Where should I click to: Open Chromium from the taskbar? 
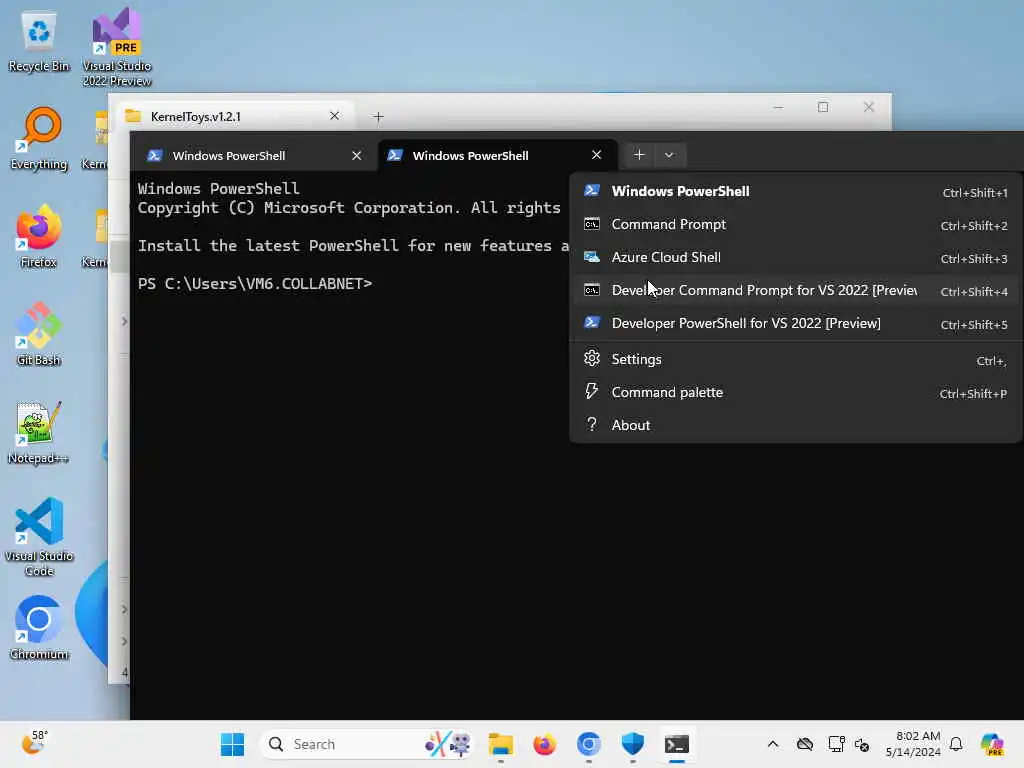click(x=588, y=744)
